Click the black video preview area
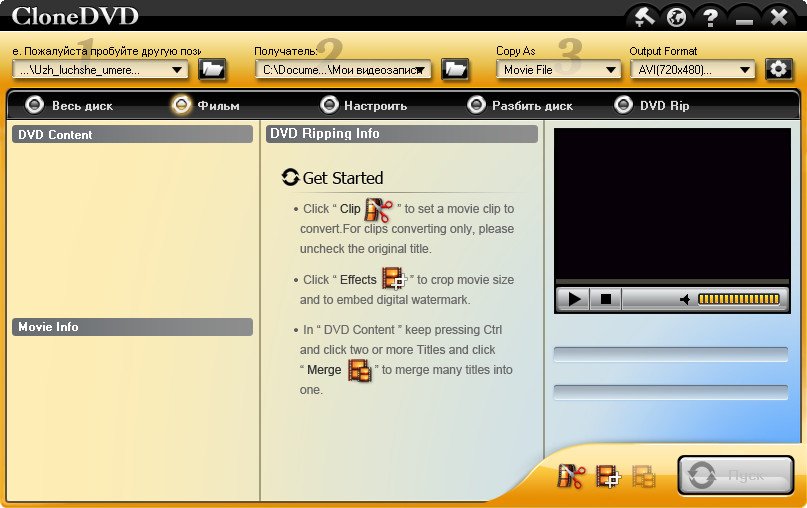The height and width of the screenshot is (508, 807). point(672,204)
